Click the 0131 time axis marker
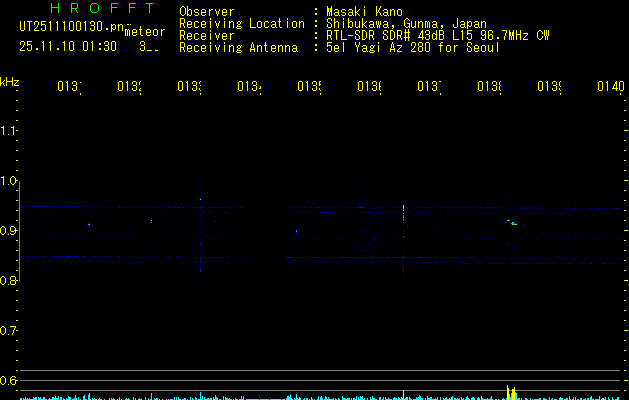629x400 pixels. click(69, 86)
